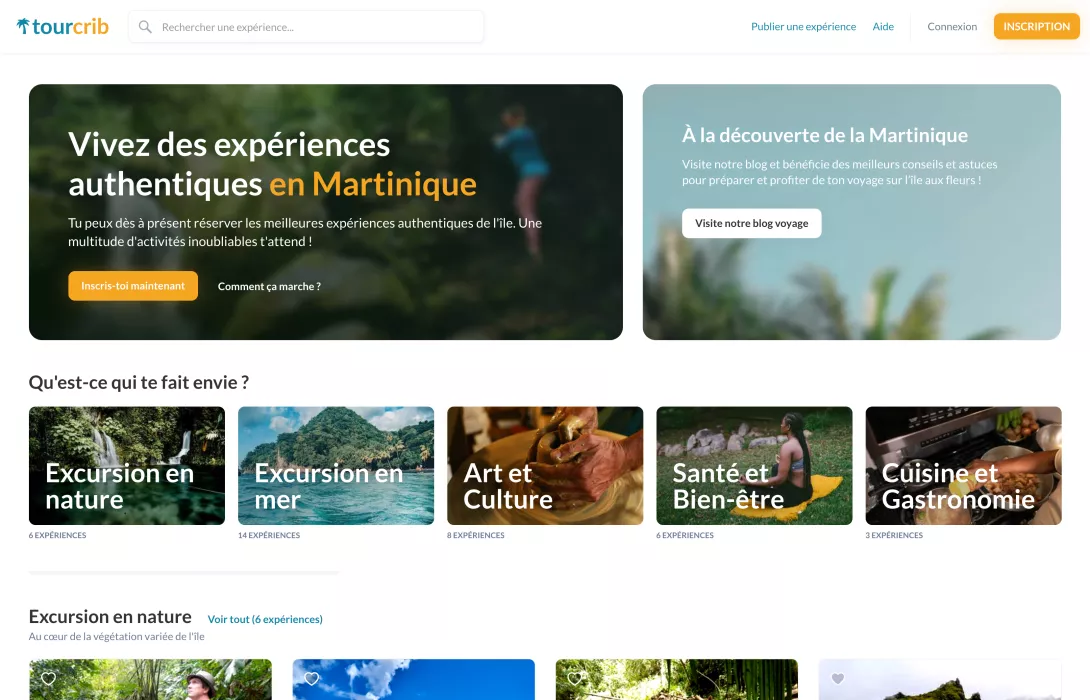Image resolution: width=1090 pixels, height=700 pixels.
Task: Click Visite notre blog voyage button
Action: pyautogui.click(x=751, y=223)
